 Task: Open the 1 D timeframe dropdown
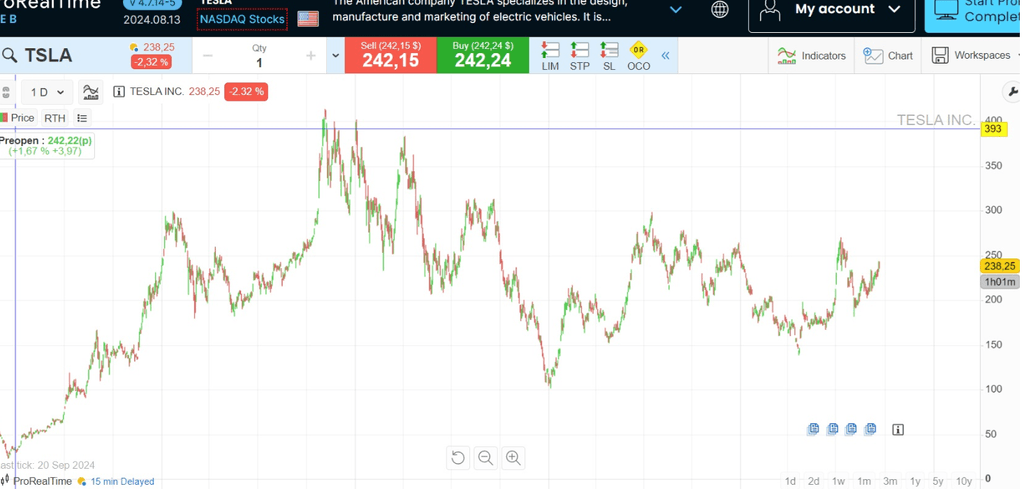[46, 92]
